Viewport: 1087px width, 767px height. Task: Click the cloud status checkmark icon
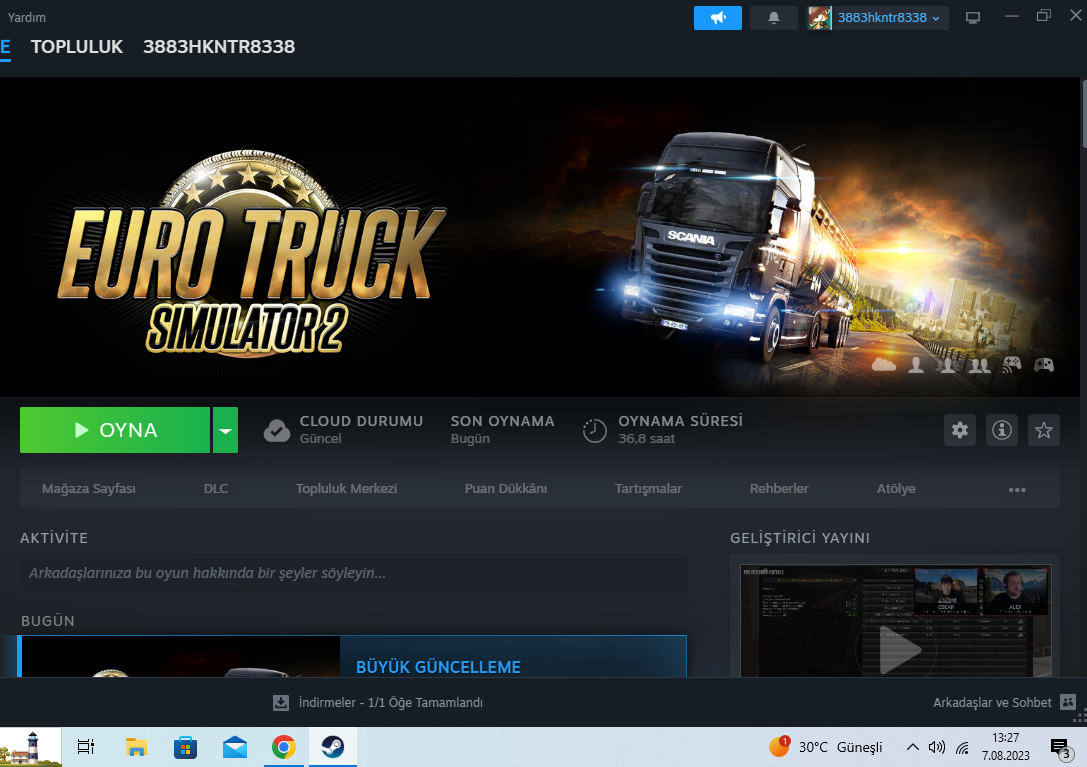coord(277,431)
